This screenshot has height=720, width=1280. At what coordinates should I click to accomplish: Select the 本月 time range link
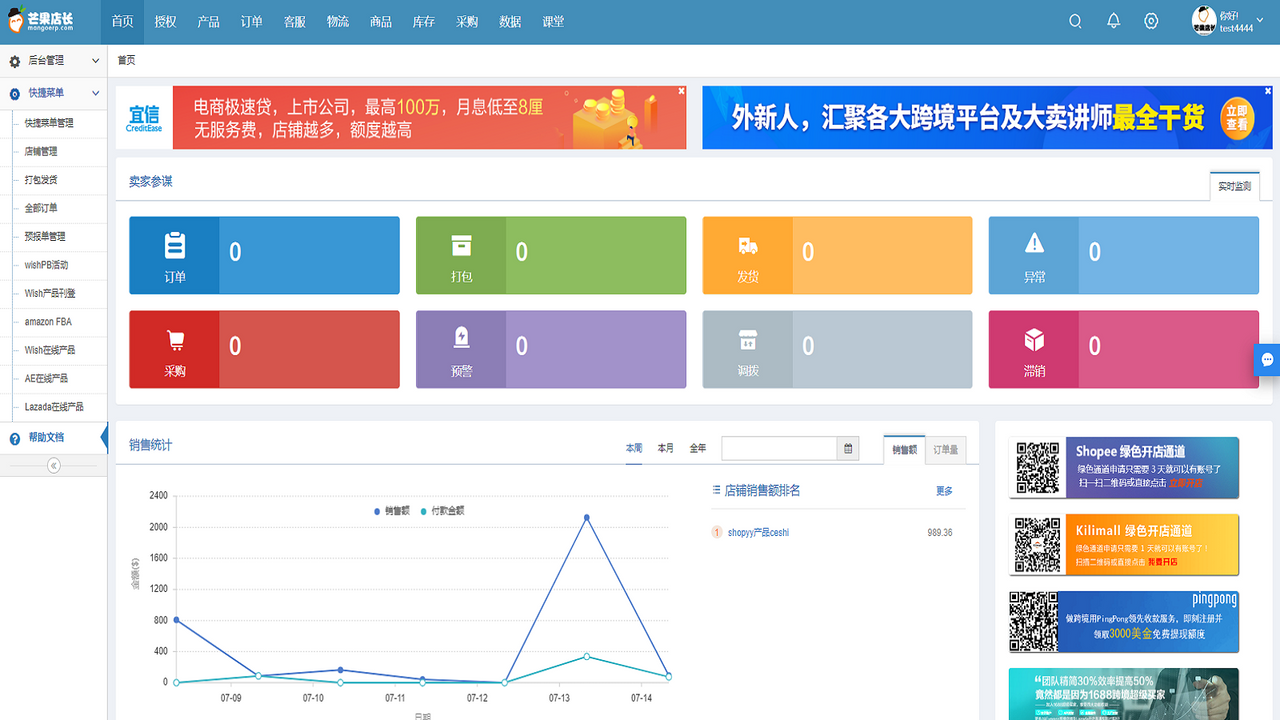[665, 449]
